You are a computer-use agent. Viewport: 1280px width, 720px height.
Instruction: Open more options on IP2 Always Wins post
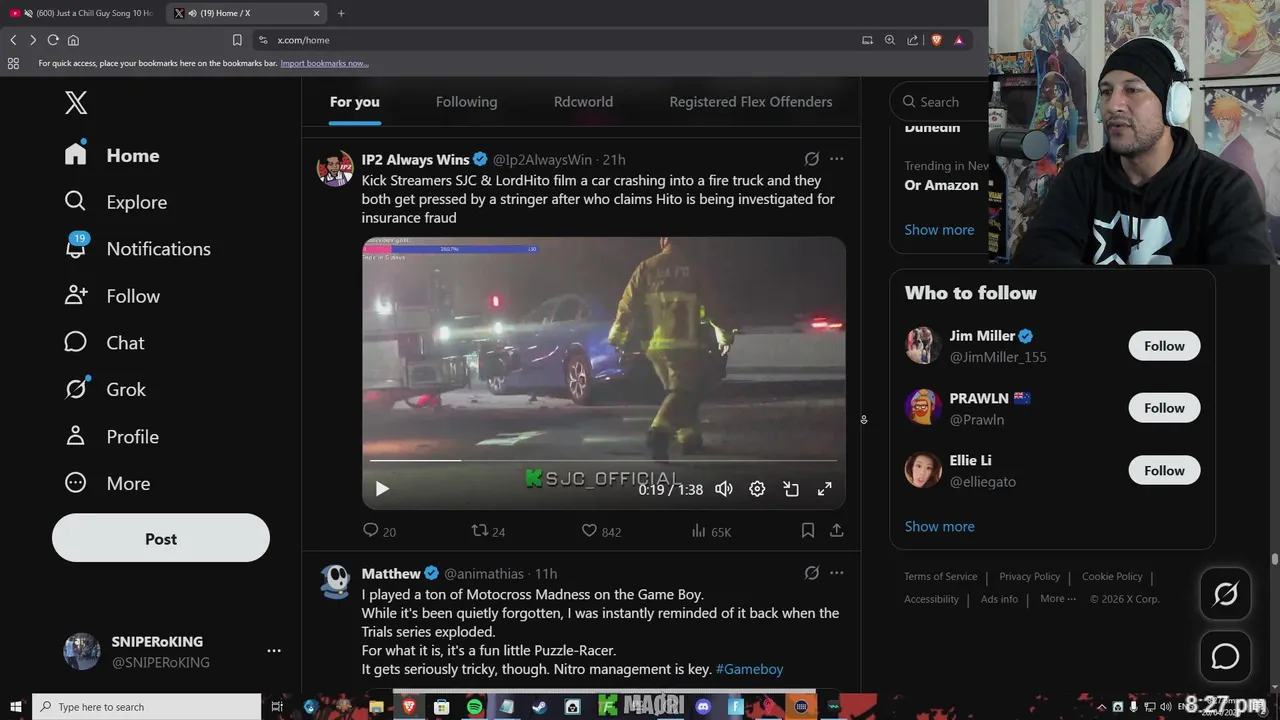point(837,159)
